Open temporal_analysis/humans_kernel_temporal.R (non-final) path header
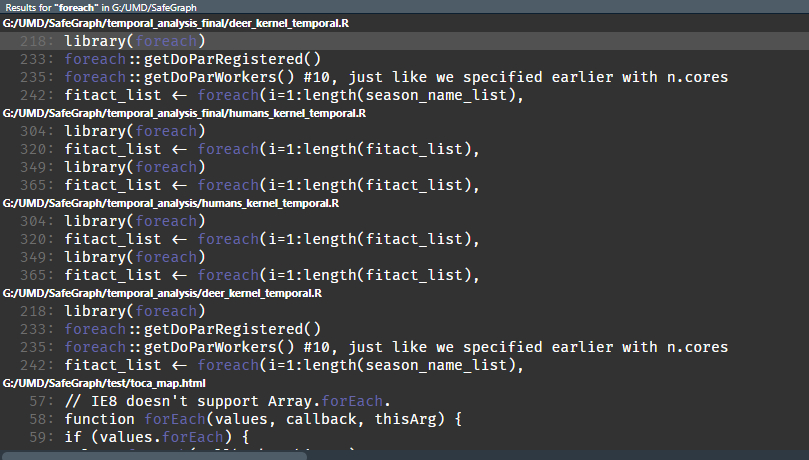This screenshot has height=460, width=809. click(170, 203)
